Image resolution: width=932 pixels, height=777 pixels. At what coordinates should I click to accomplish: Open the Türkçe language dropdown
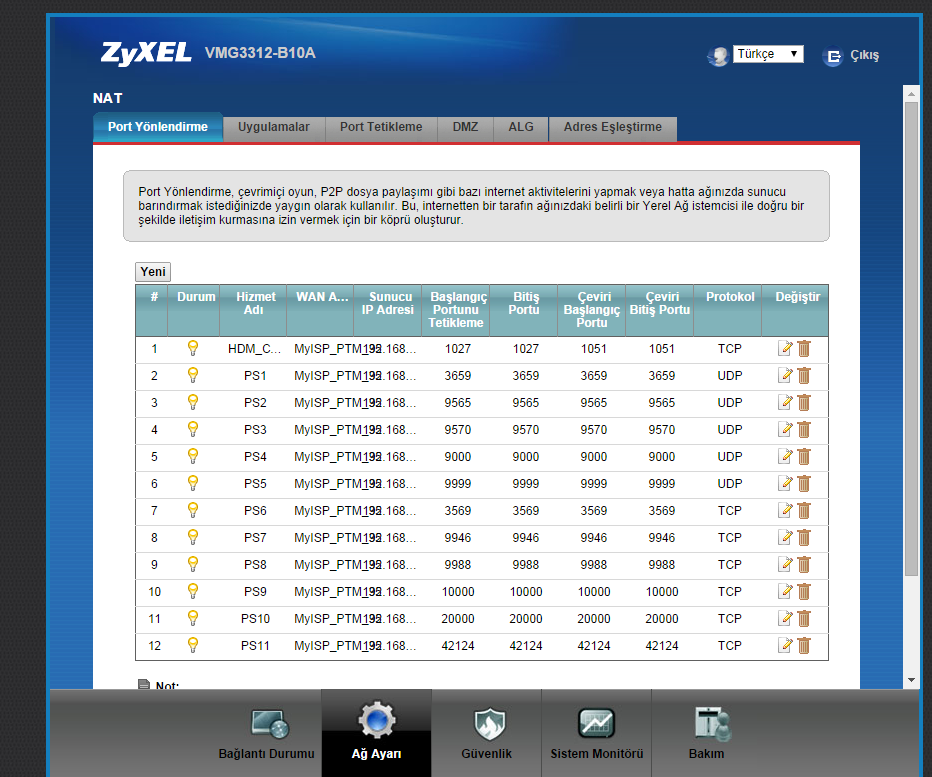click(x=768, y=54)
